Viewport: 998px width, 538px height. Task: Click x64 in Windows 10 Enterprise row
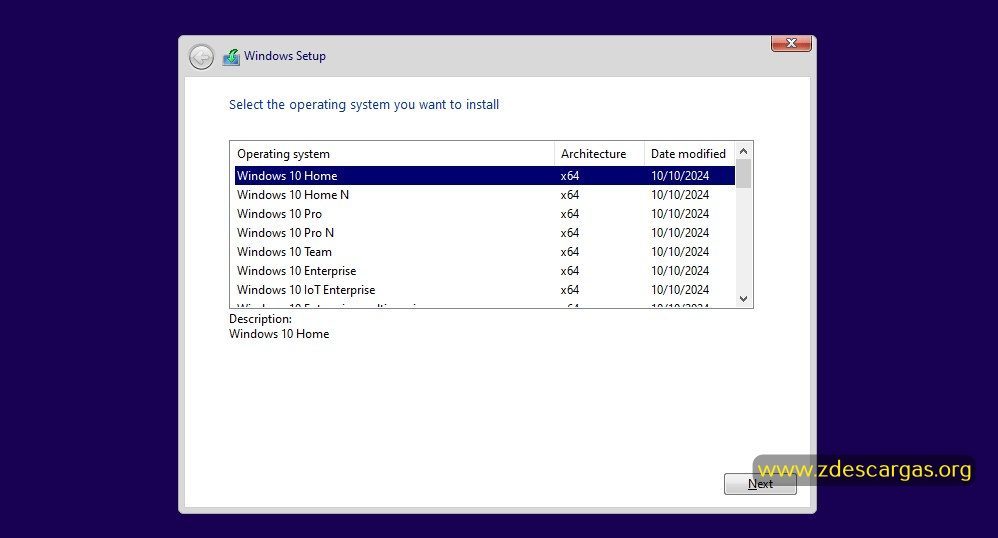[x=570, y=271]
